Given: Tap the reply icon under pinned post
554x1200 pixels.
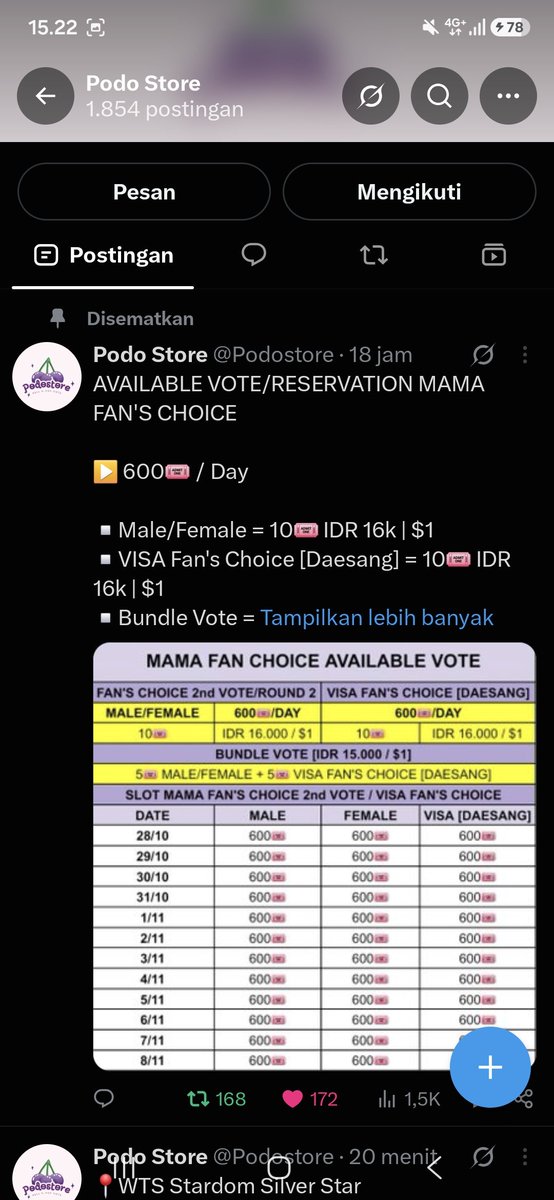Looking at the screenshot, I should (104, 1099).
